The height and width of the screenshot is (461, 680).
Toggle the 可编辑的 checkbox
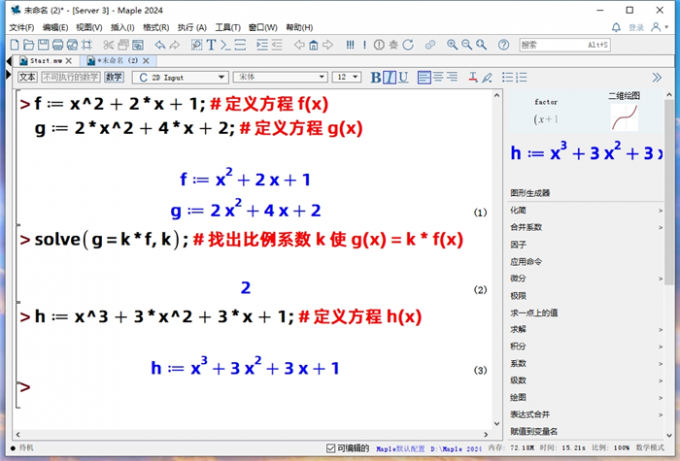(x=331, y=448)
